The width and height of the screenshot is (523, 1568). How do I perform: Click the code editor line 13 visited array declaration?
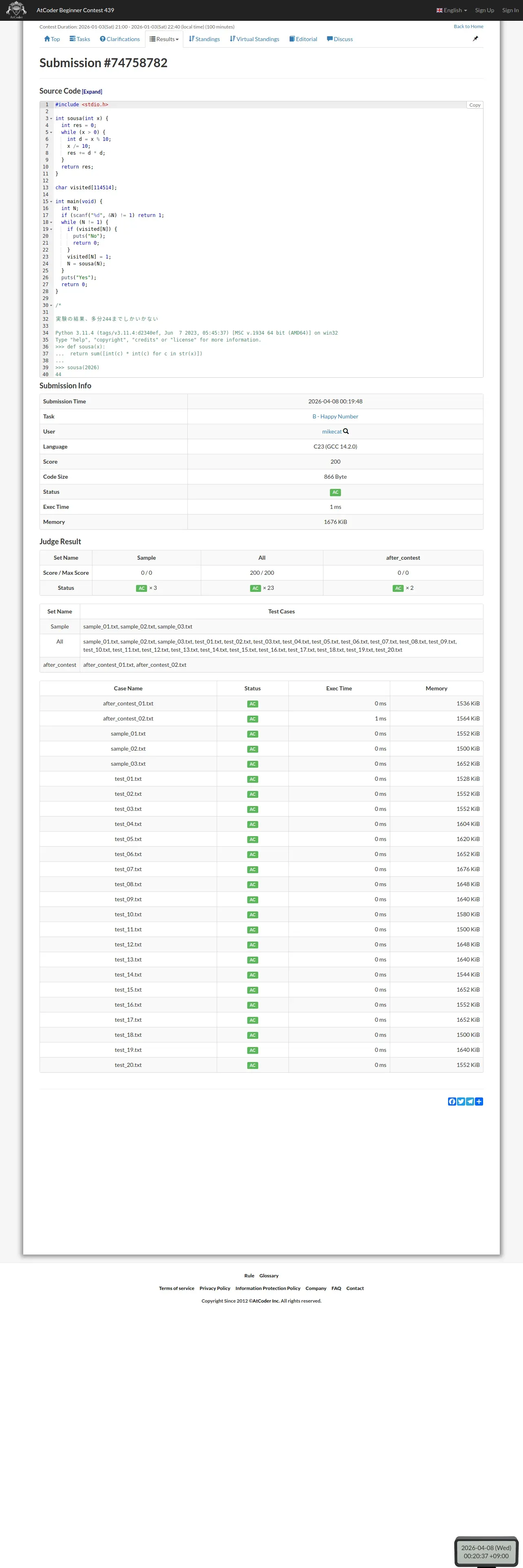click(x=86, y=188)
